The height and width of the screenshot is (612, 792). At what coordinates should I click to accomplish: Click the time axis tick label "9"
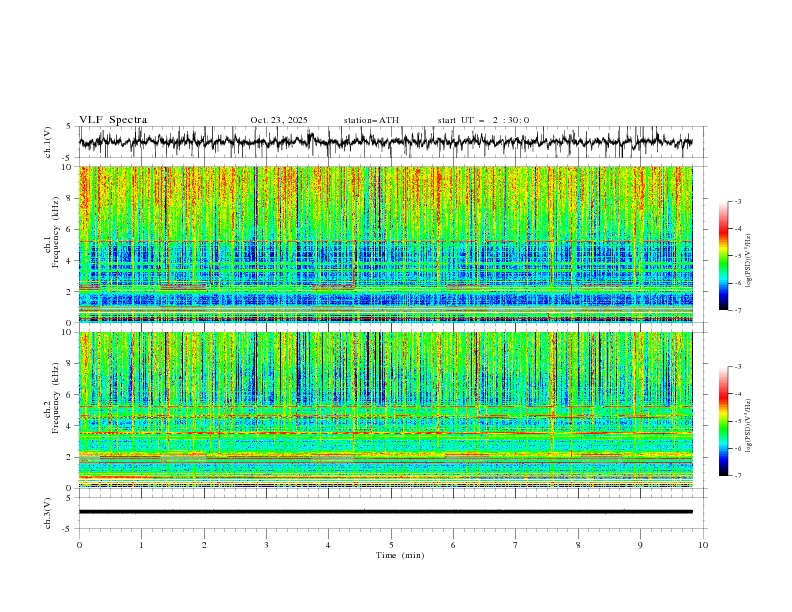tap(640, 545)
